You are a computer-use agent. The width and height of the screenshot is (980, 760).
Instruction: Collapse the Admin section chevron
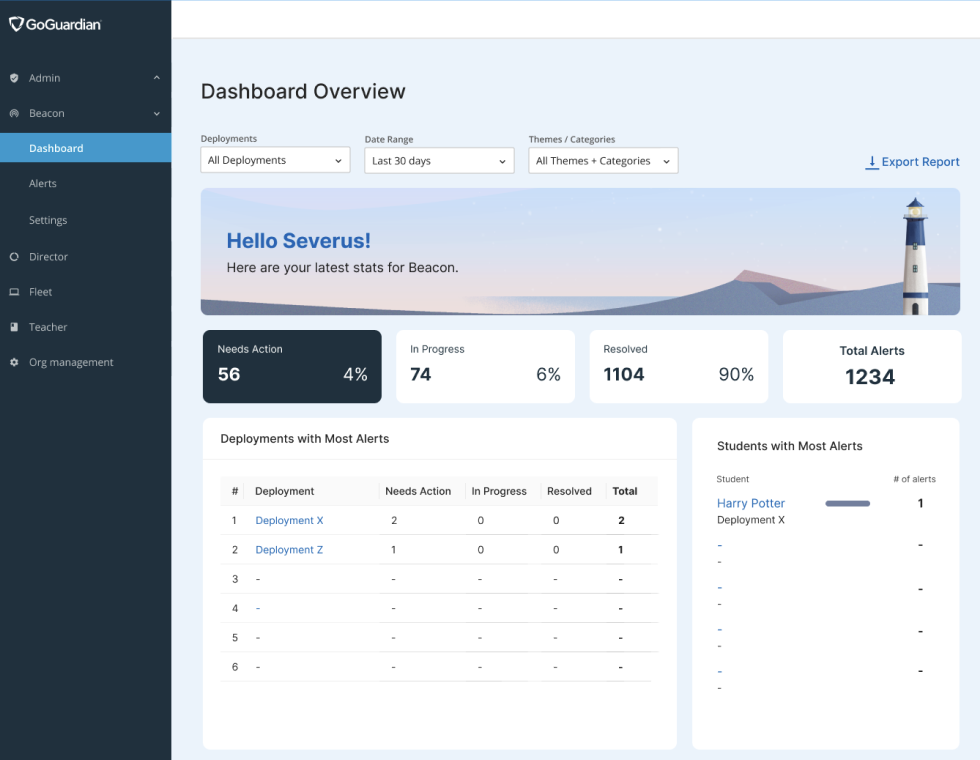click(x=157, y=78)
